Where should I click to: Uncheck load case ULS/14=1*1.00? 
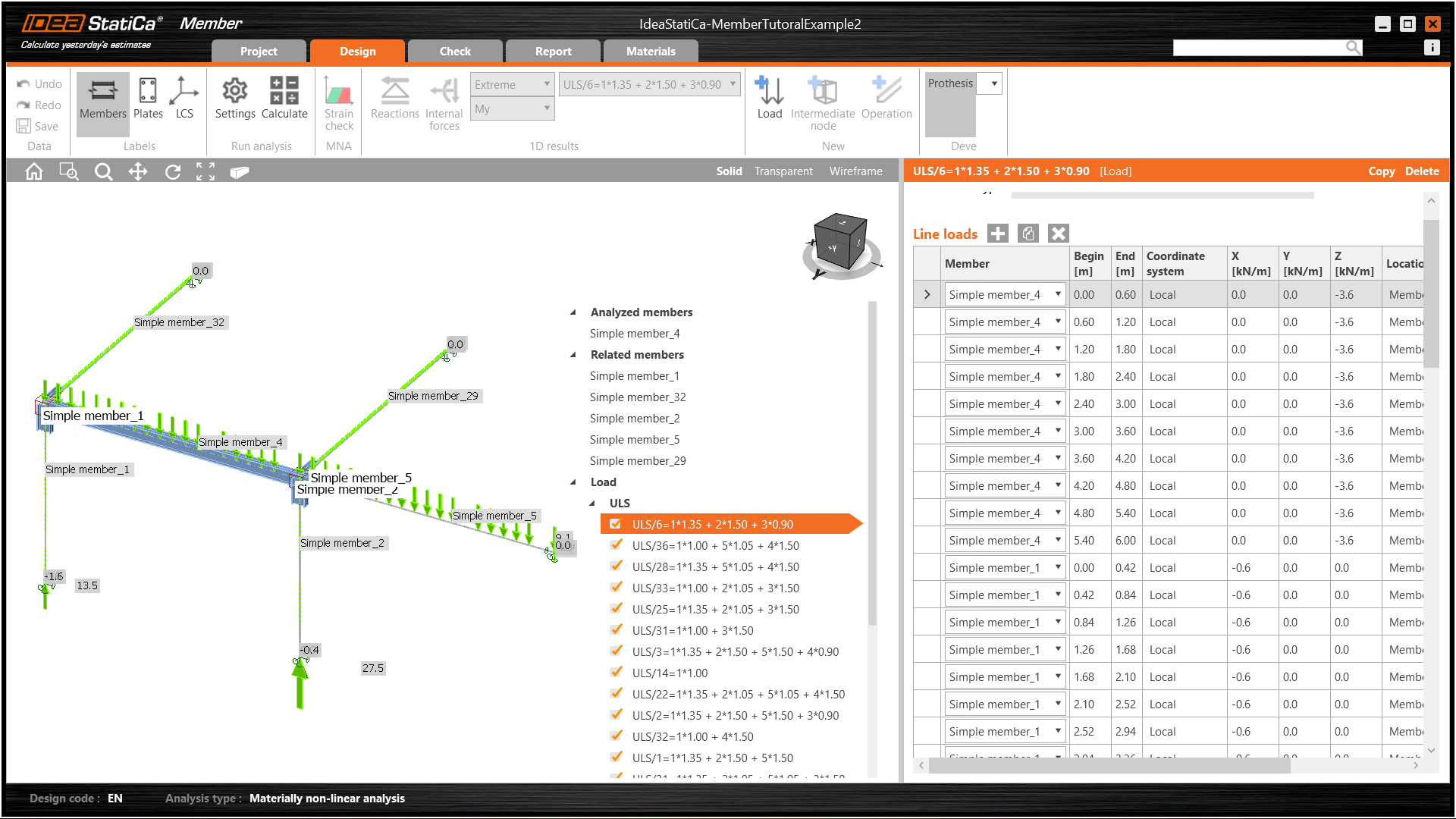point(616,672)
